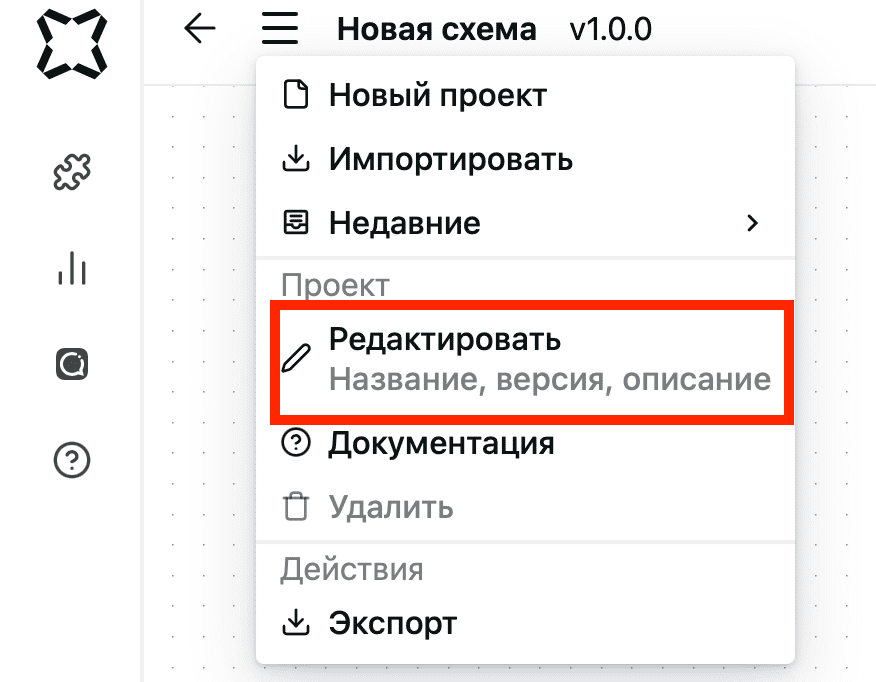The width and height of the screenshot is (876, 682).
Task: Toggle the hamburger menu icon
Action: pos(279,28)
